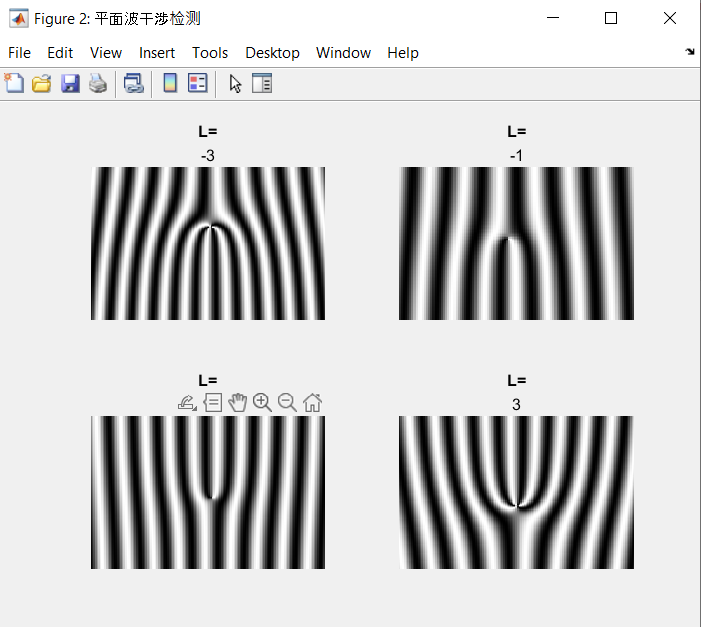The image size is (701, 627).
Task: Restore view with the Home icon
Action: click(312, 402)
